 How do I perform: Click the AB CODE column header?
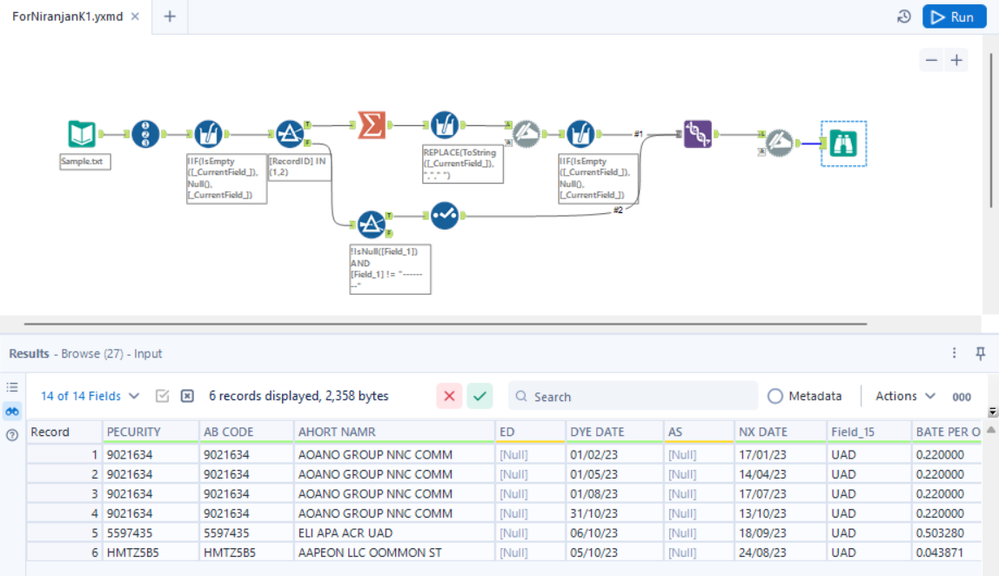click(246, 432)
